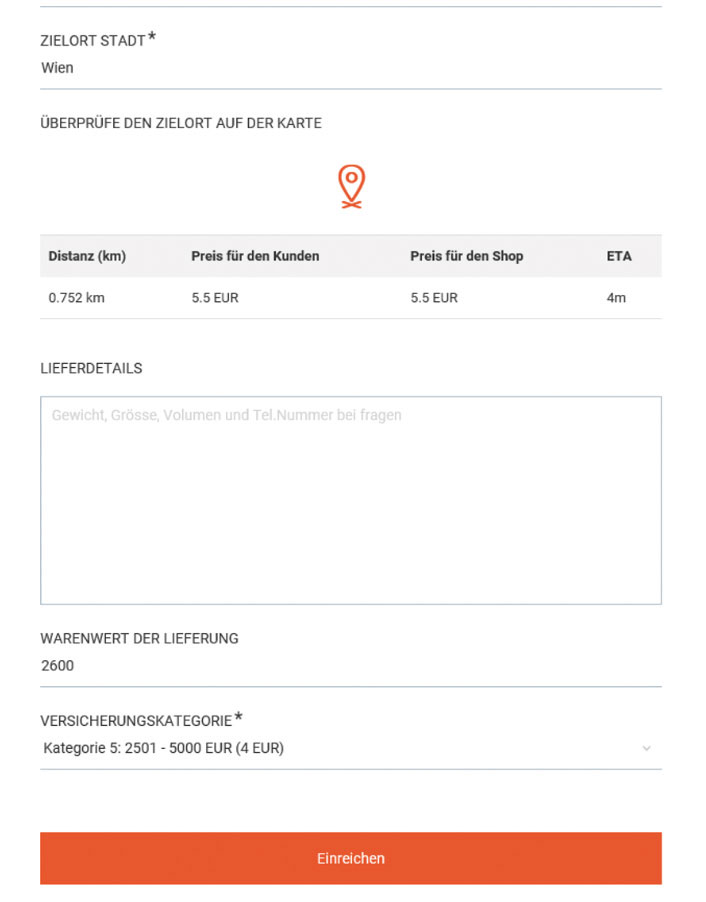Screen dimensions: 706x902
Task: Click the Preis für den Shop header
Action: coord(467,256)
